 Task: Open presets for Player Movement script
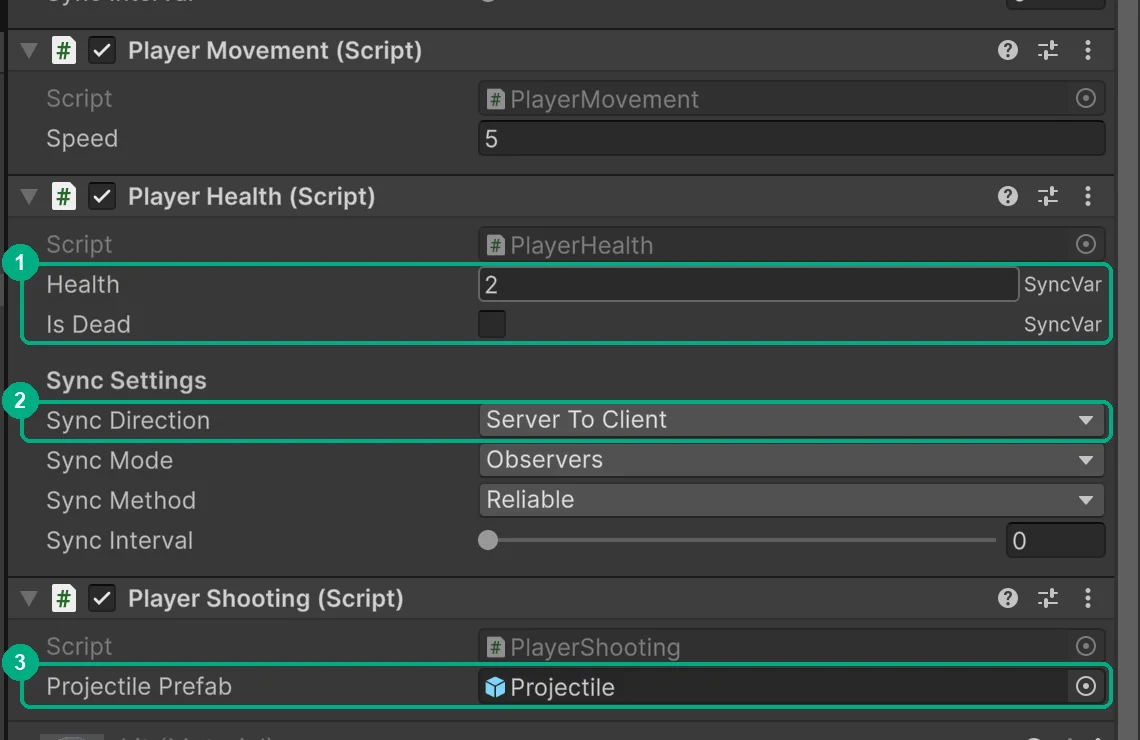[x=1048, y=50]
